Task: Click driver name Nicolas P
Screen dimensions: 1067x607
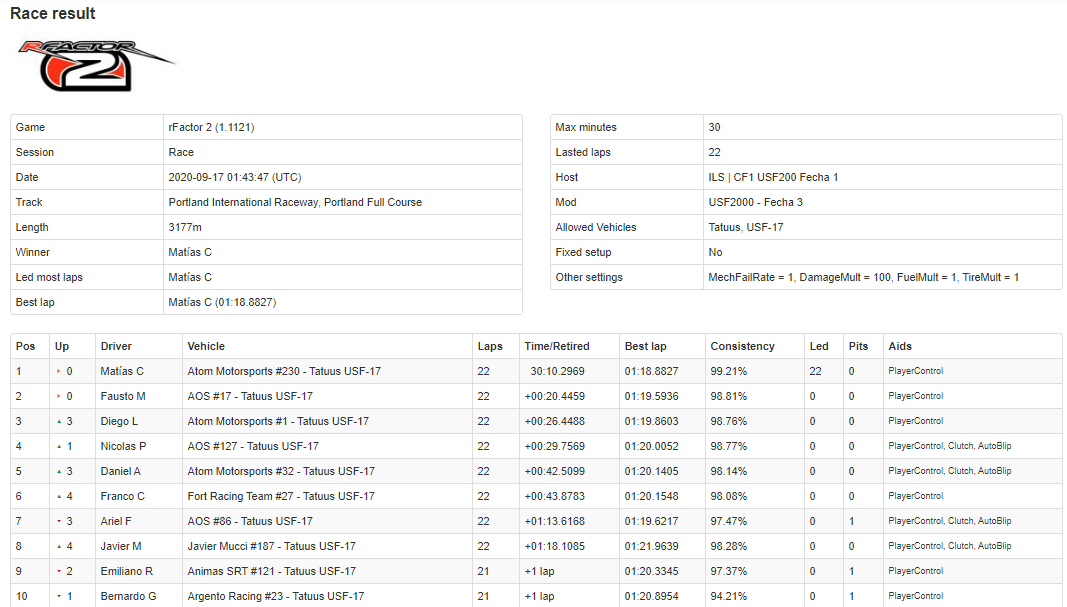Action: 123,446
